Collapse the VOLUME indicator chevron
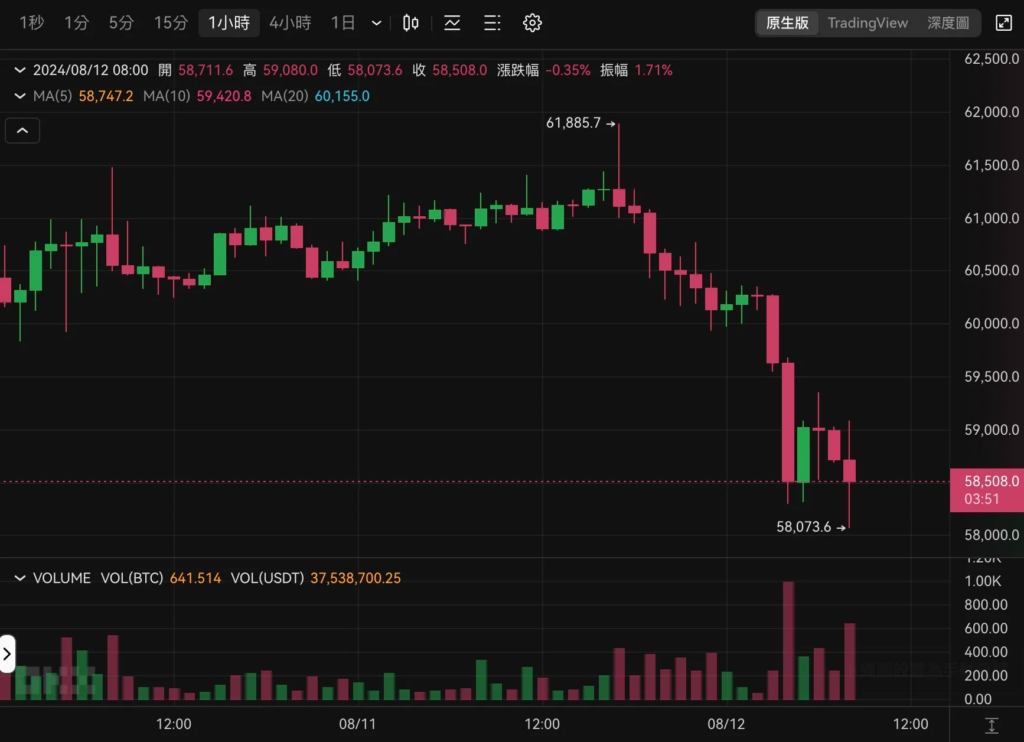 coord(20,578)
